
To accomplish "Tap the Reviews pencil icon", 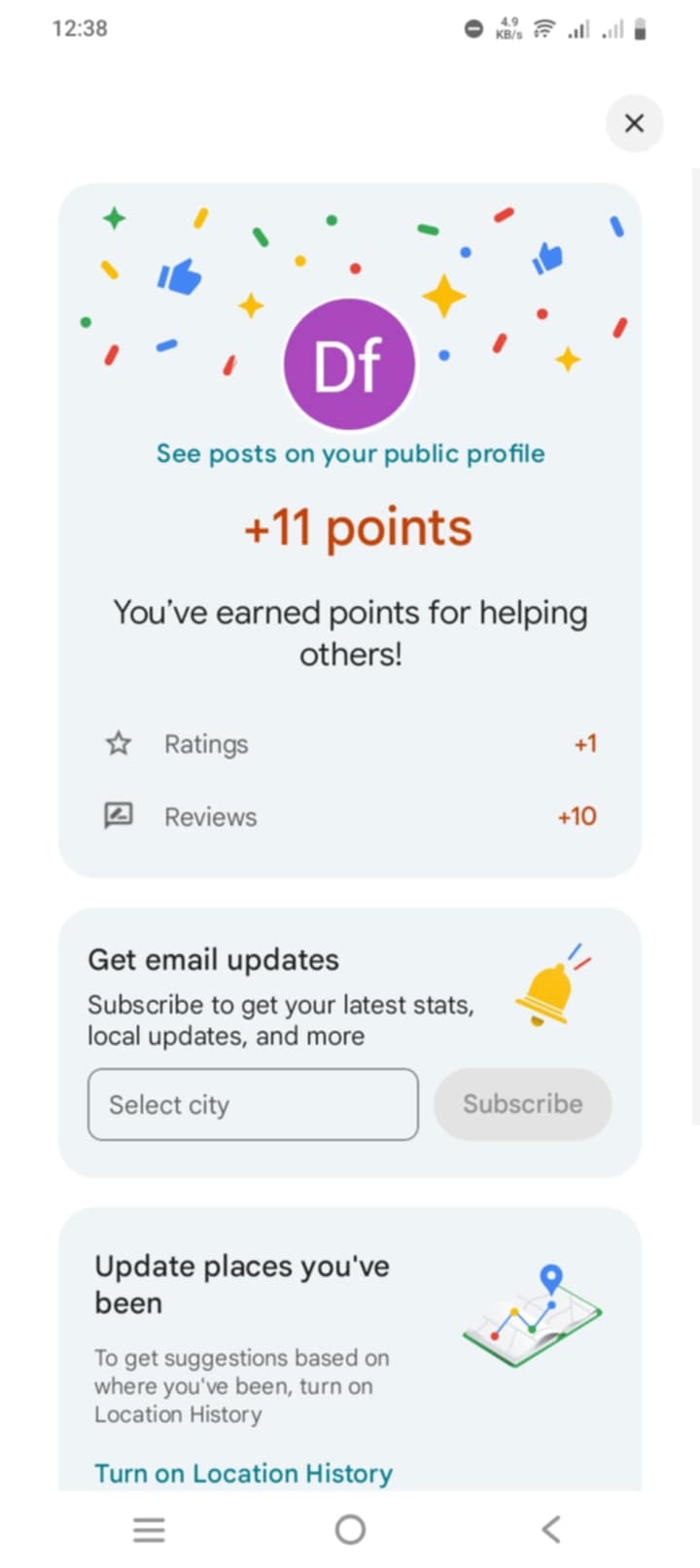I will coord(119,815).
